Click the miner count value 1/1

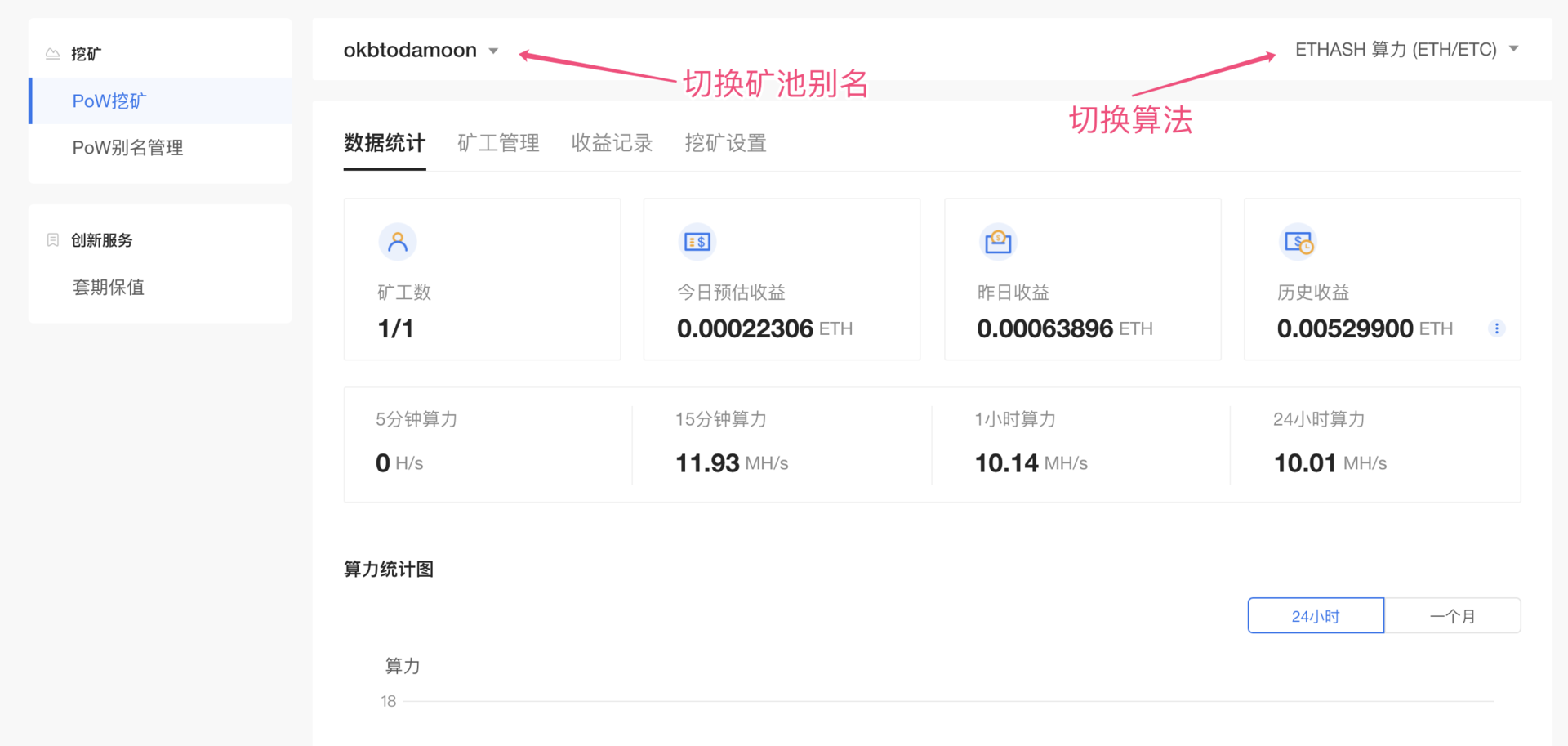395,328
